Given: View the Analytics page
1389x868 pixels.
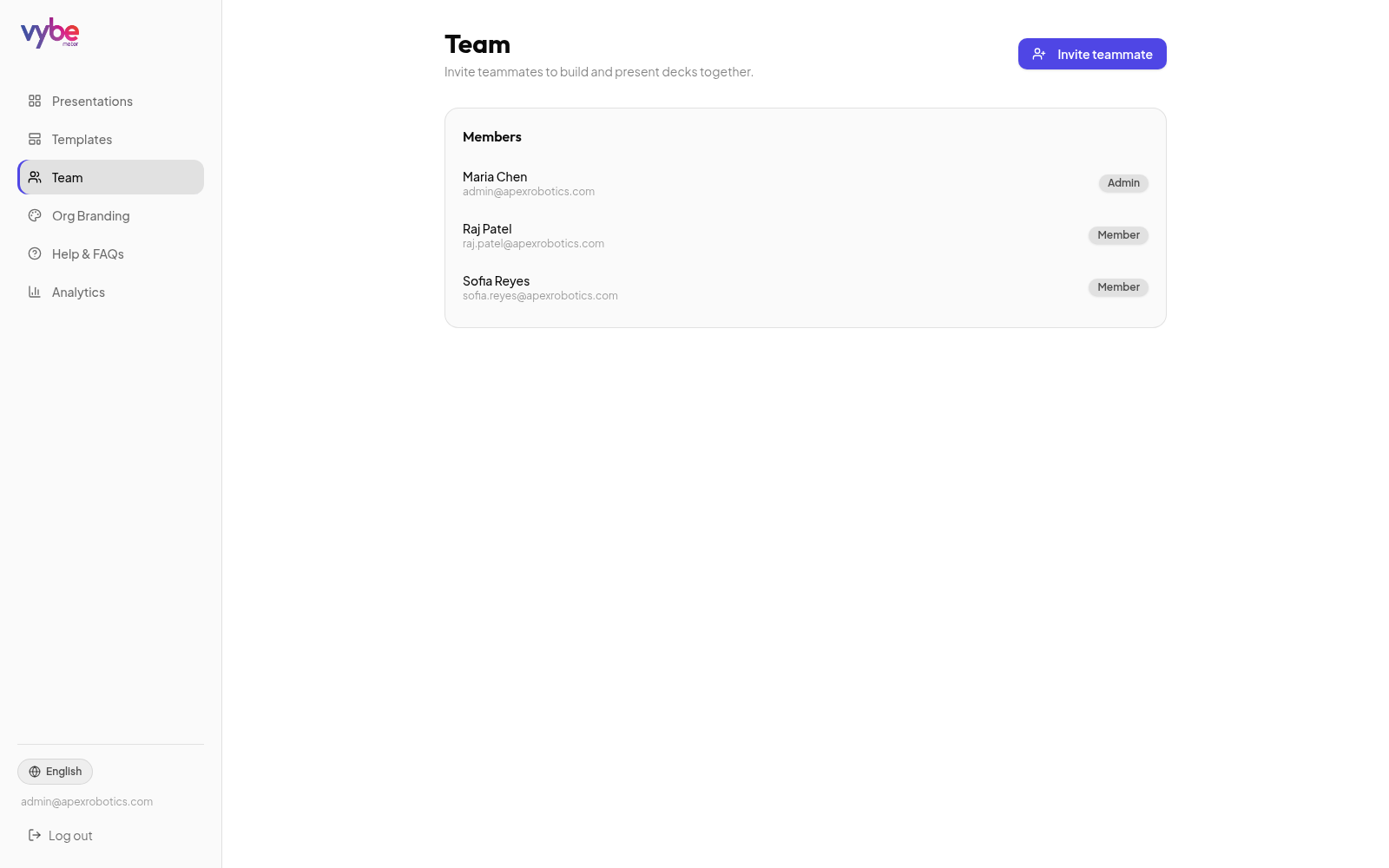Looking at the screenshot, I should point(110,292).
